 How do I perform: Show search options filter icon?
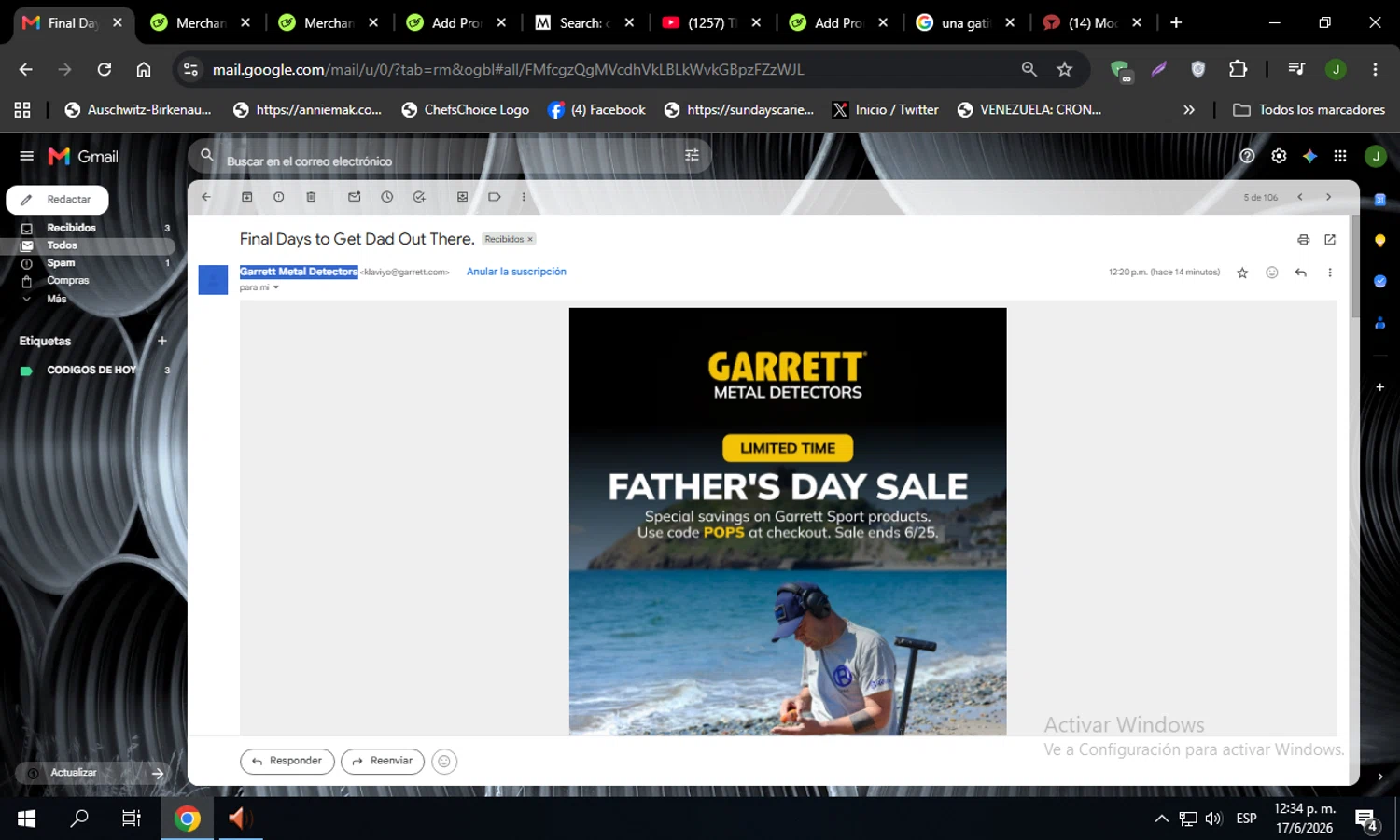point(692,156)
